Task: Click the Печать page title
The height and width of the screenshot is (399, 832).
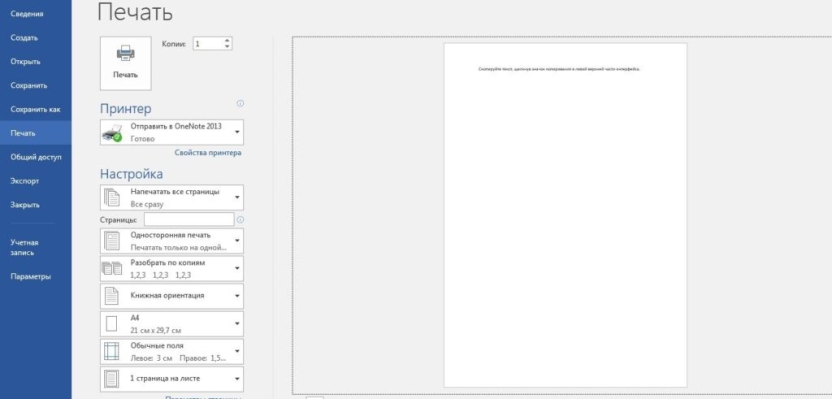Action: click(x=135, y=13)
